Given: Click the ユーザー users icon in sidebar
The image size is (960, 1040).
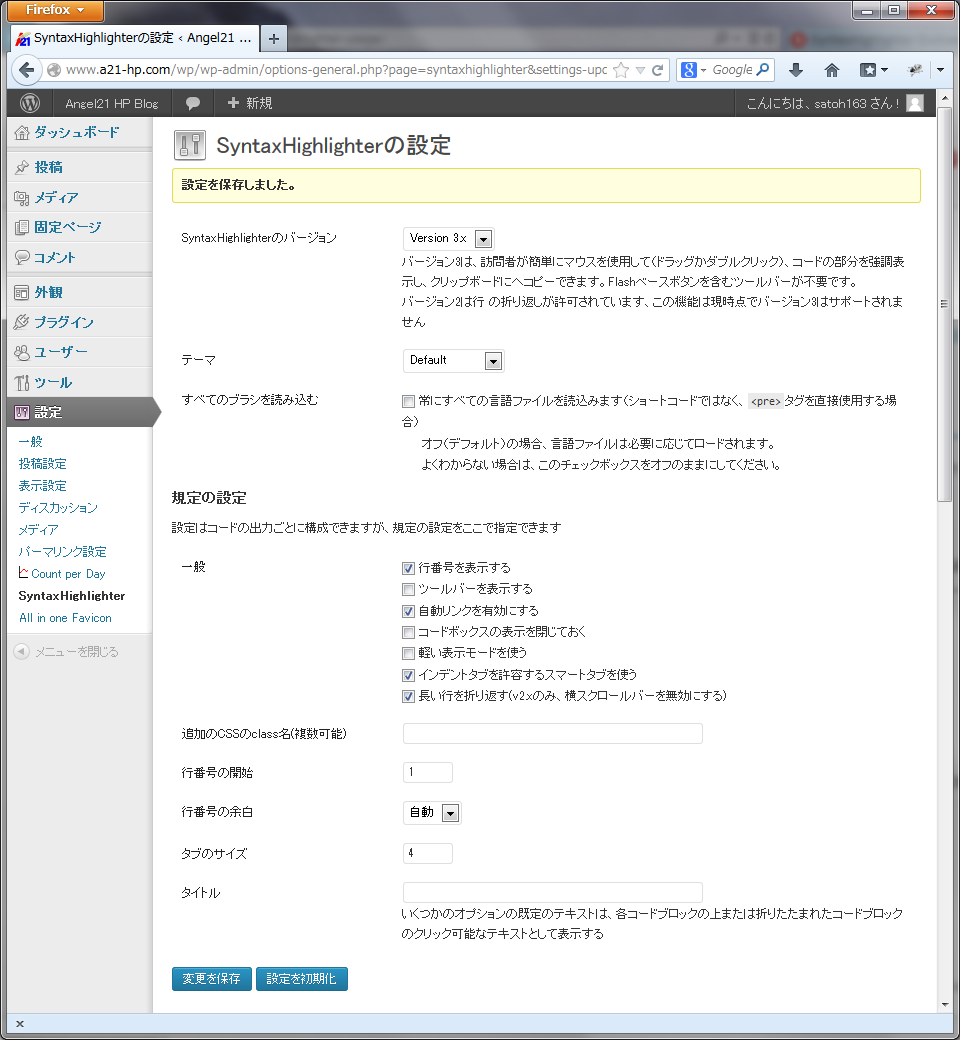Looking at the screenshot, I should coord(22,352).
